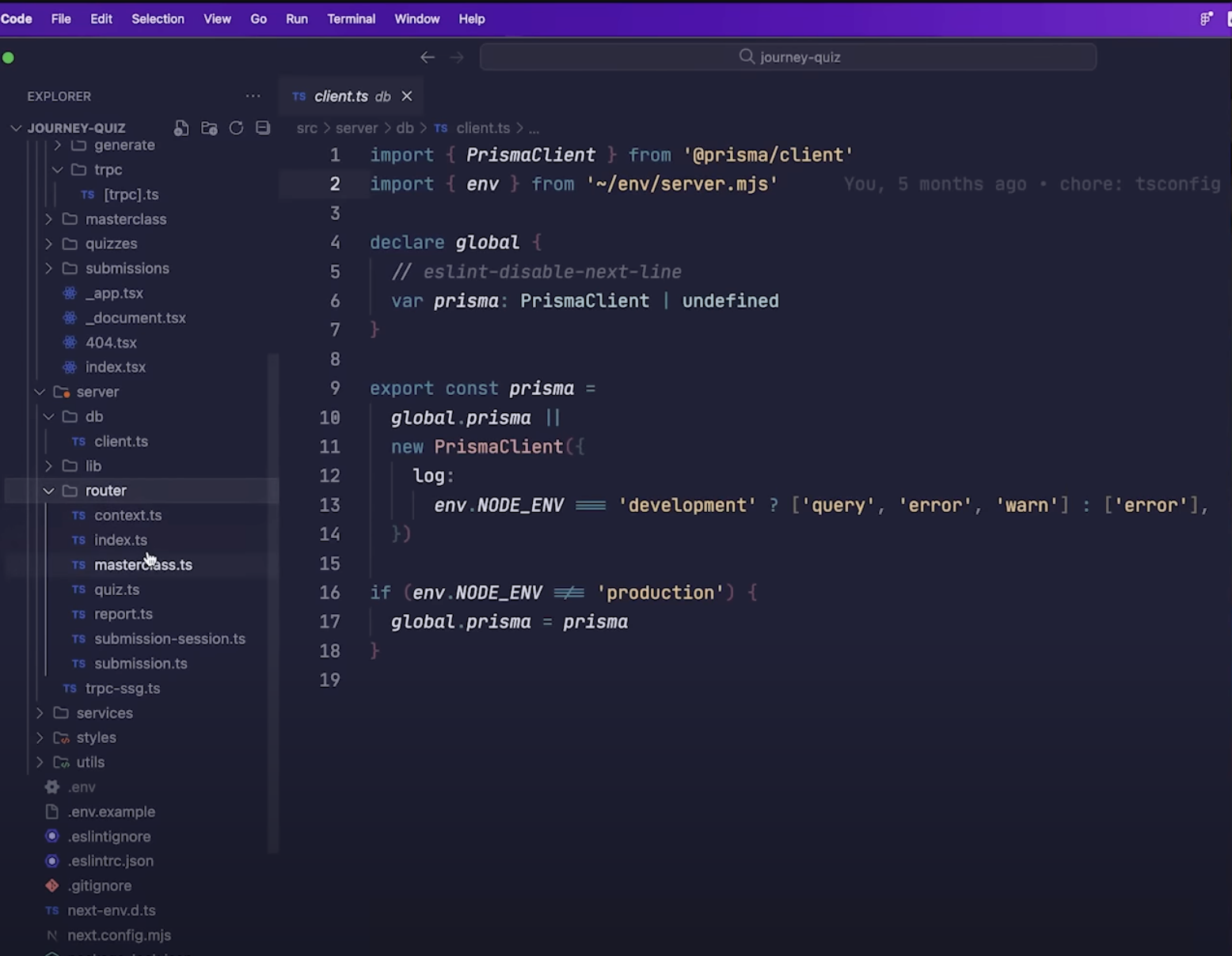Screen dimensions: 1232x956
Task: Toggle the macOS green maximize control
Action: tap(8, 57)
